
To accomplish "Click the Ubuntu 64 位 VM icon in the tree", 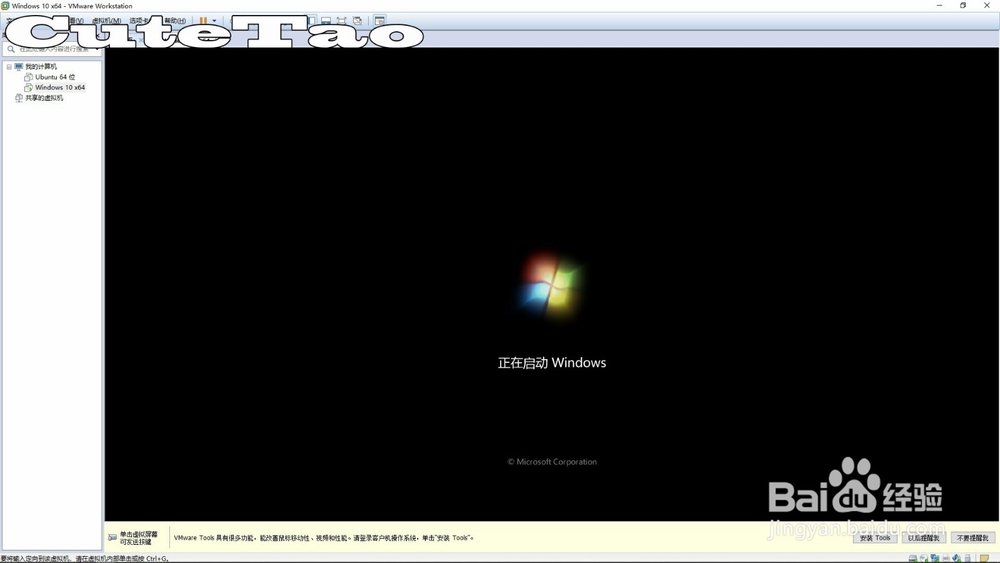I will coord(28,77).
